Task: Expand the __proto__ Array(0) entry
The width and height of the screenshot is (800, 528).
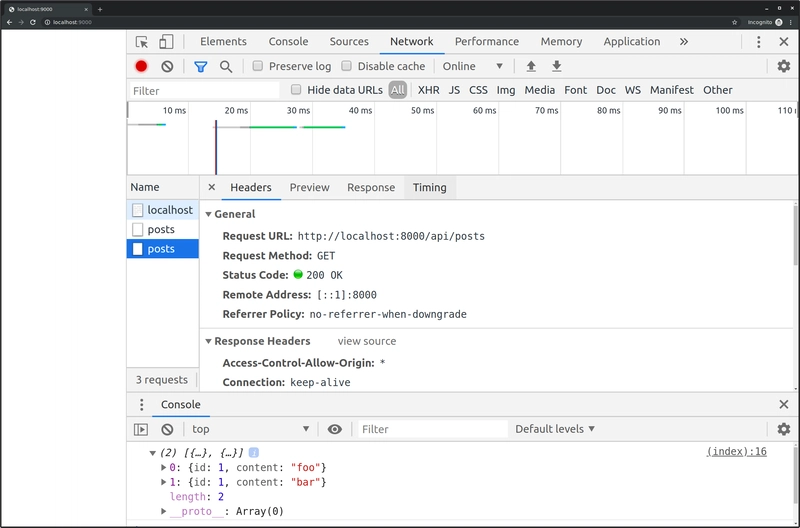Action: click(x=163, y=511)
